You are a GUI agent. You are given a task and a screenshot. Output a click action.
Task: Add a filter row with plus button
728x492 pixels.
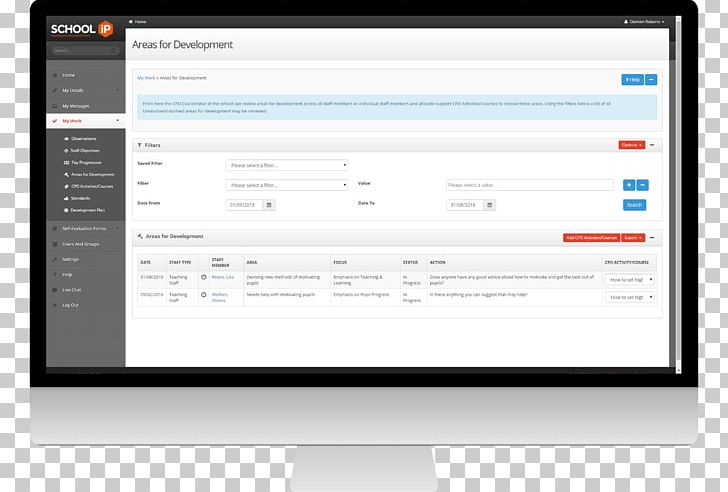point(629,185)
